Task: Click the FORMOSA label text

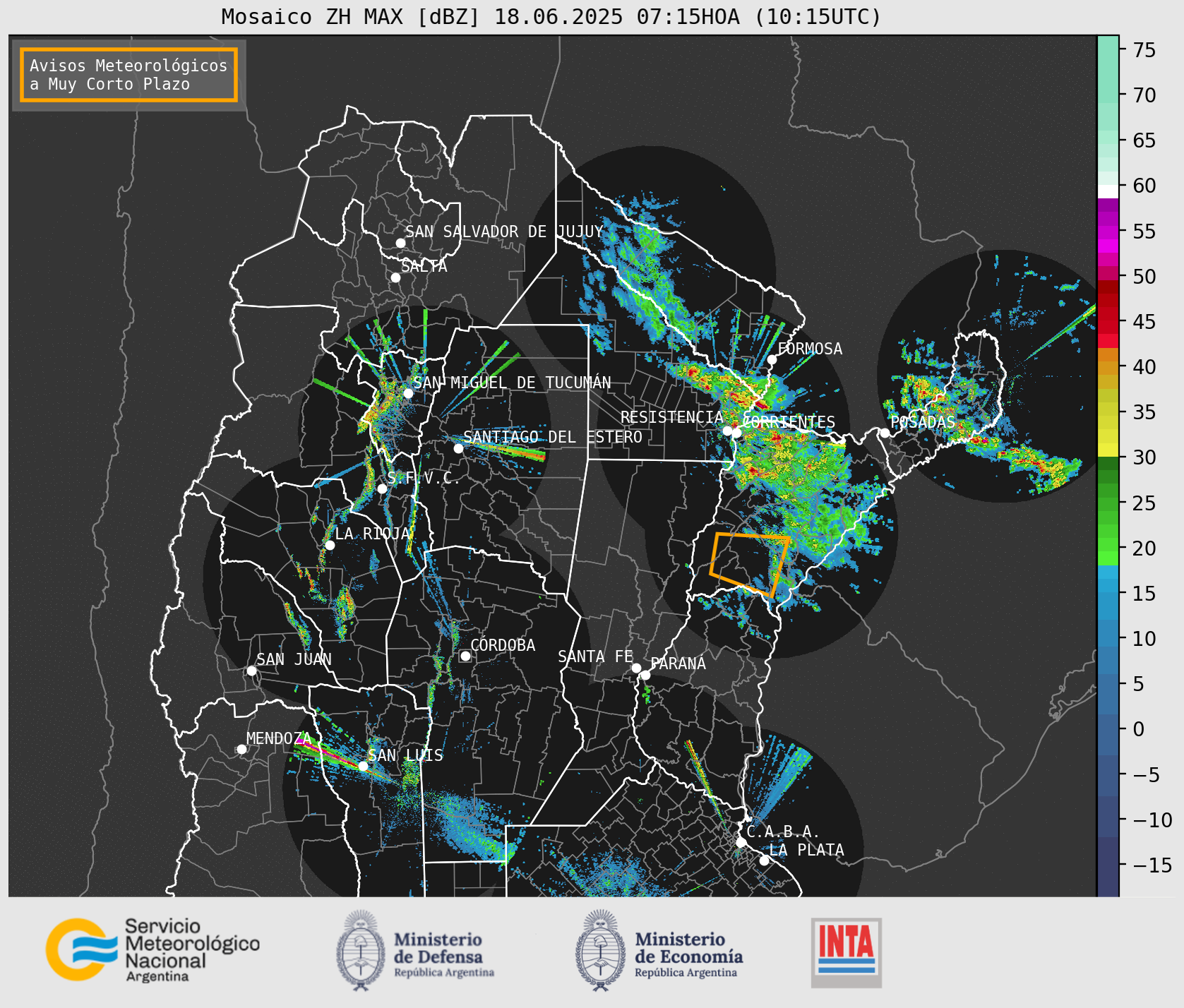Action: click(810, 349)
